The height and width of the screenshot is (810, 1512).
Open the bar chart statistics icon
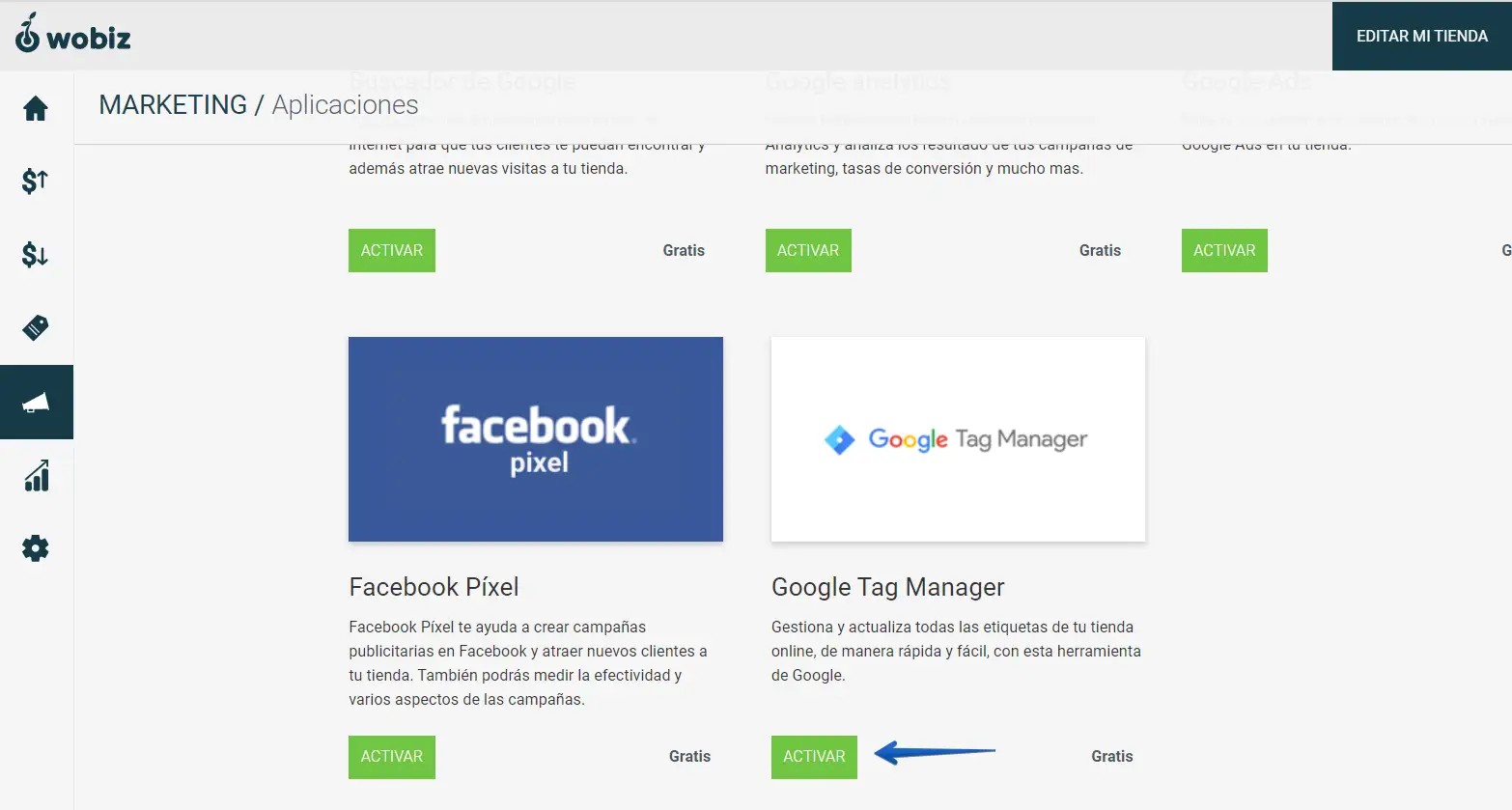[x=36, y=476]
